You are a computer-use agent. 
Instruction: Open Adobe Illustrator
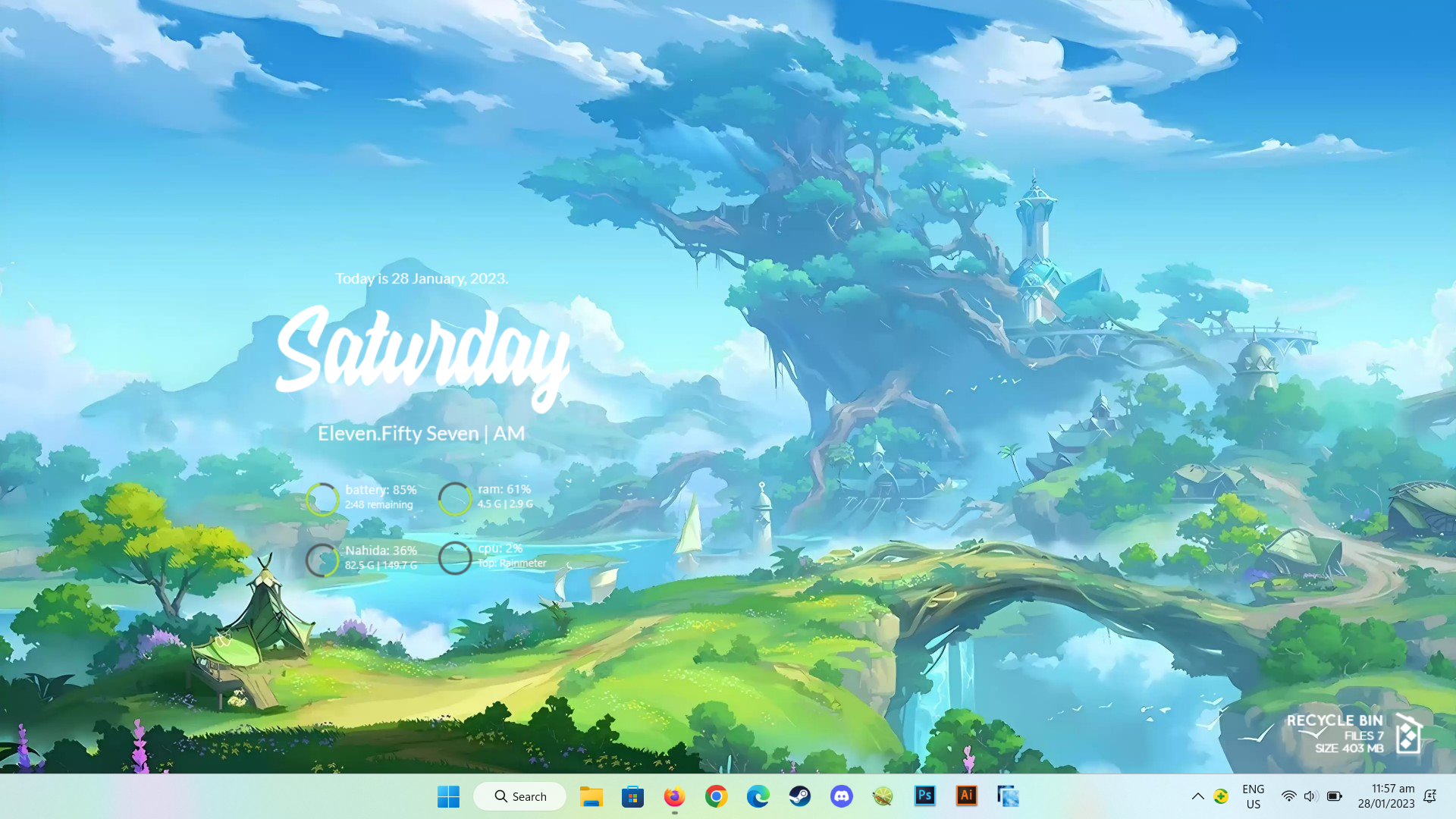pyautogui.click(x=966, y=796)
